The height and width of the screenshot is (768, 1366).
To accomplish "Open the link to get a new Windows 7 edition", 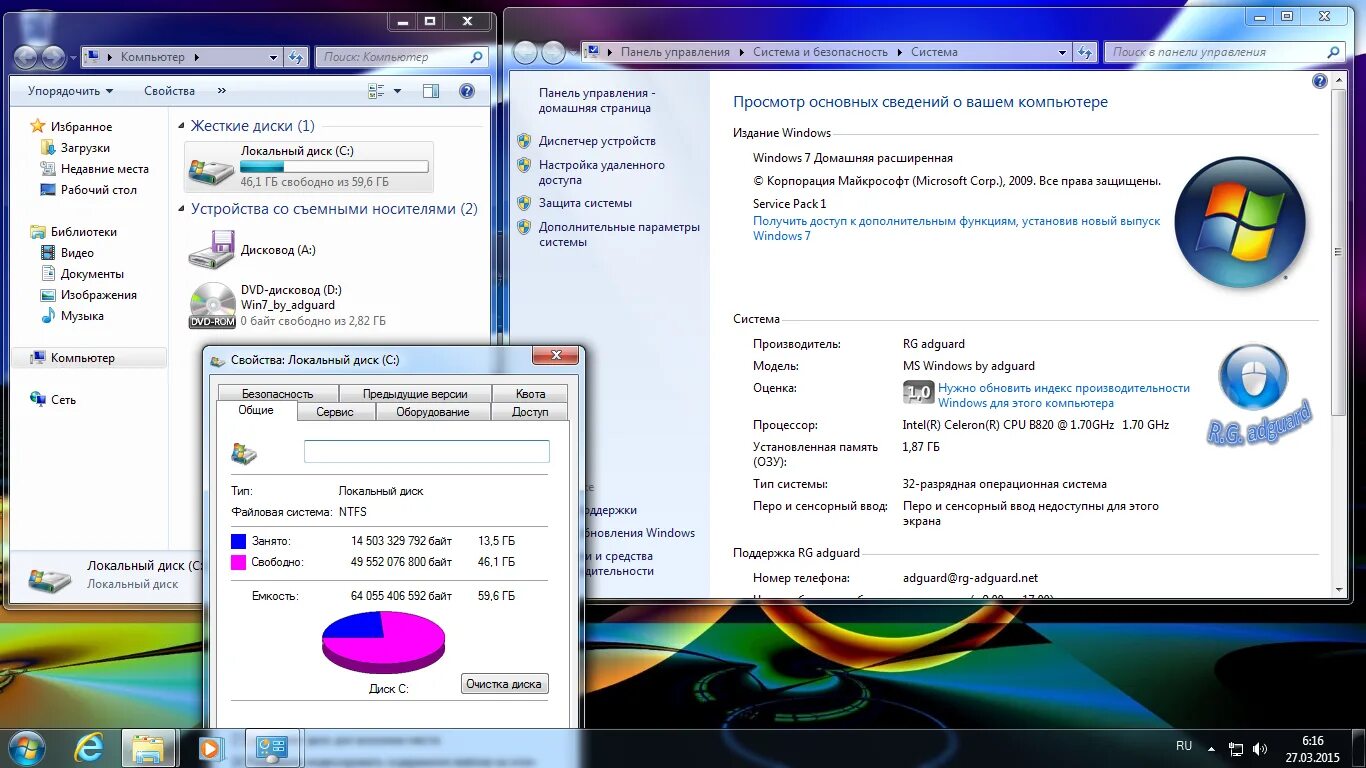I will click(x=956, y=228).
